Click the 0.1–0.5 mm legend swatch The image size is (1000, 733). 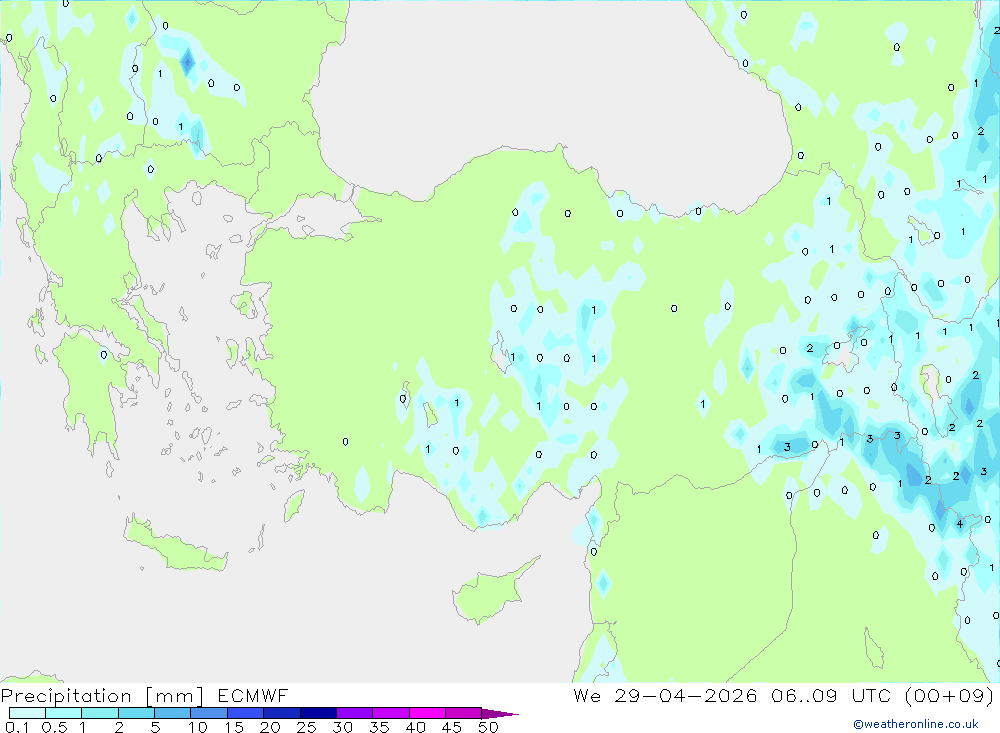(27, 713)
